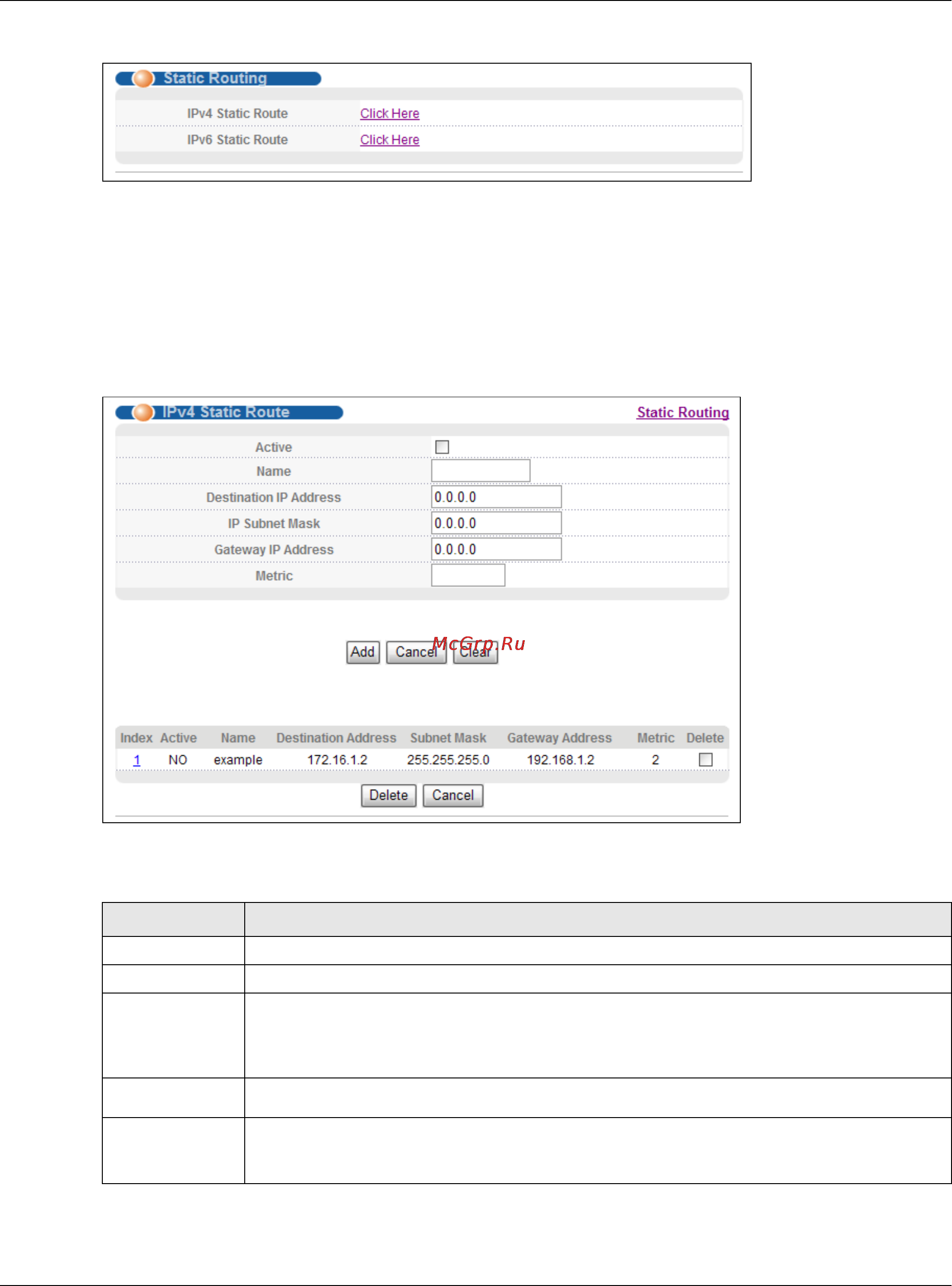Click the Gateway Address column header

[x=560, y=738]
